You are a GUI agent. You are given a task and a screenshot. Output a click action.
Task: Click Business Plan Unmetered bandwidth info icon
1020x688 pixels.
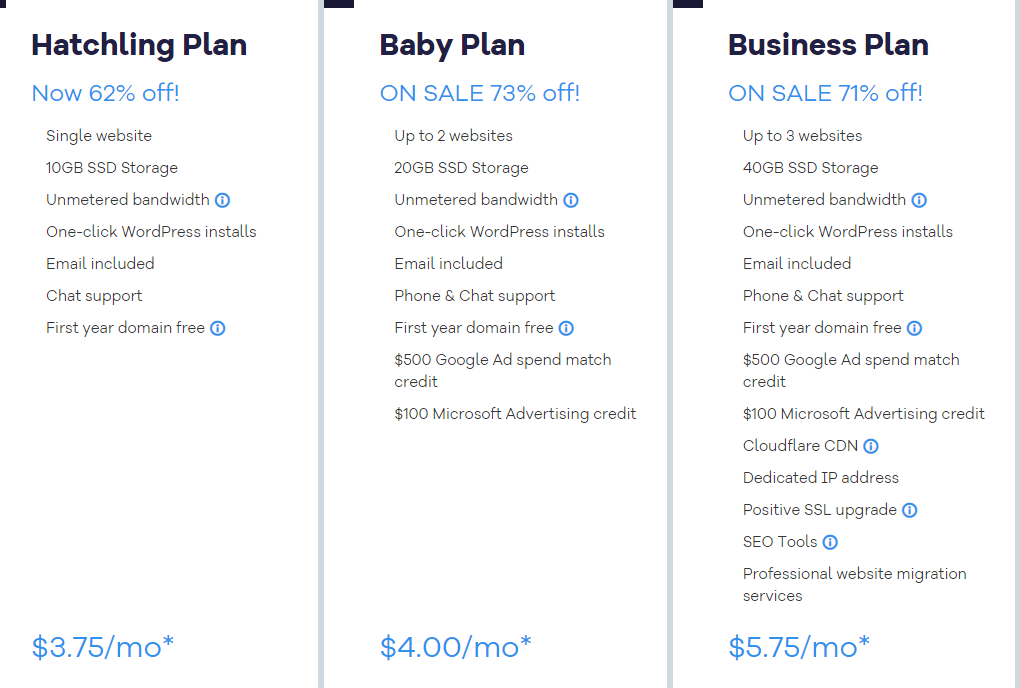tap(919, 200)
